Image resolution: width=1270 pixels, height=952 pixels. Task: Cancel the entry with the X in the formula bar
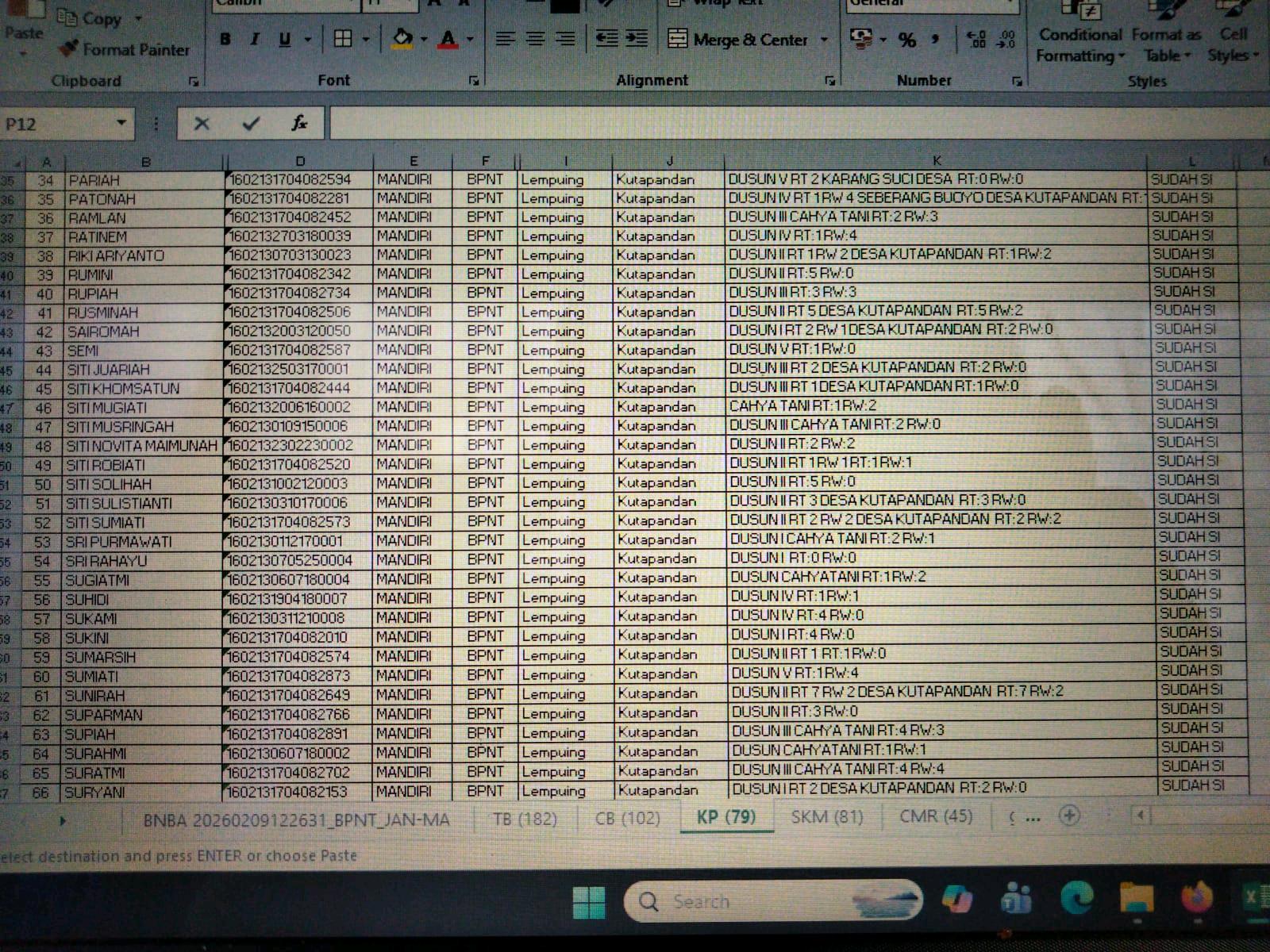point(202,124)
